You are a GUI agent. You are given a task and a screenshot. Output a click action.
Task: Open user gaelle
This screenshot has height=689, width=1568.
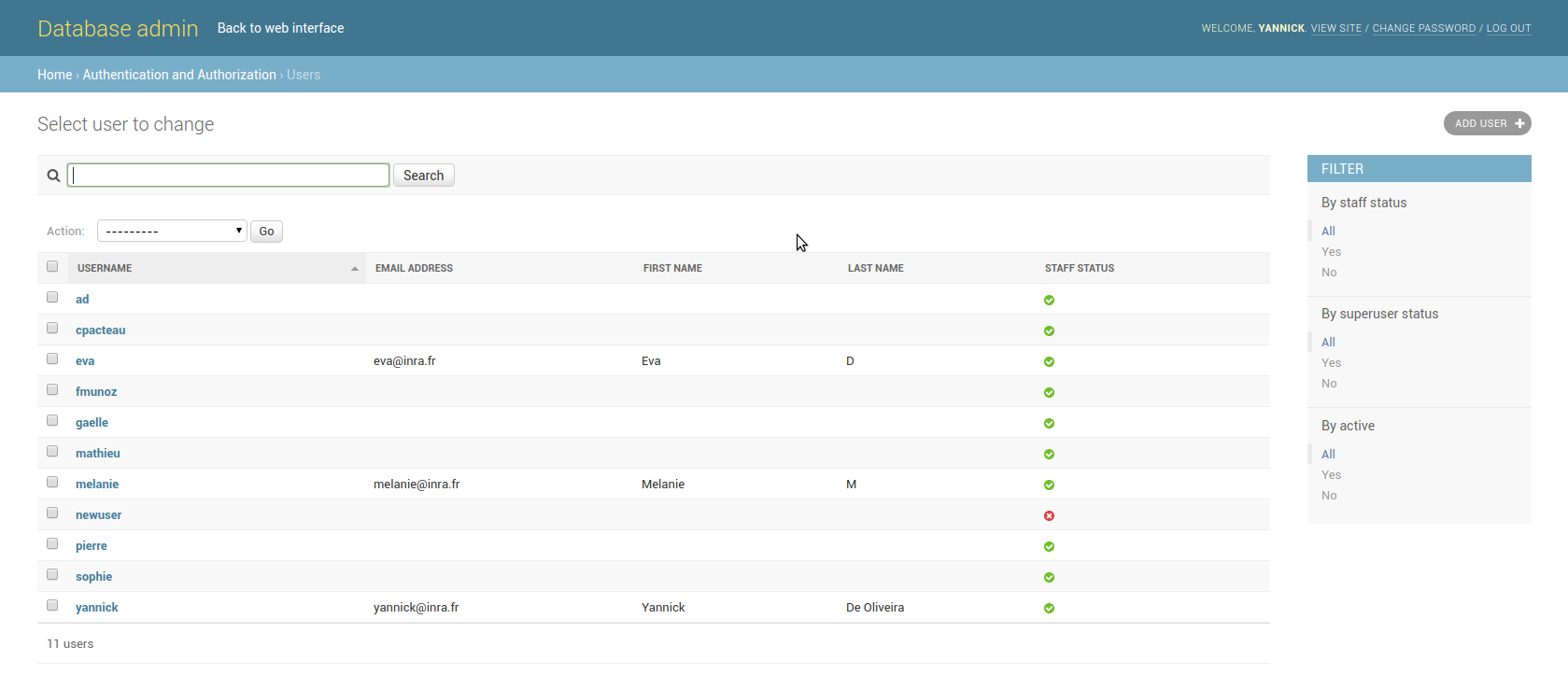(x=92, y=423)
